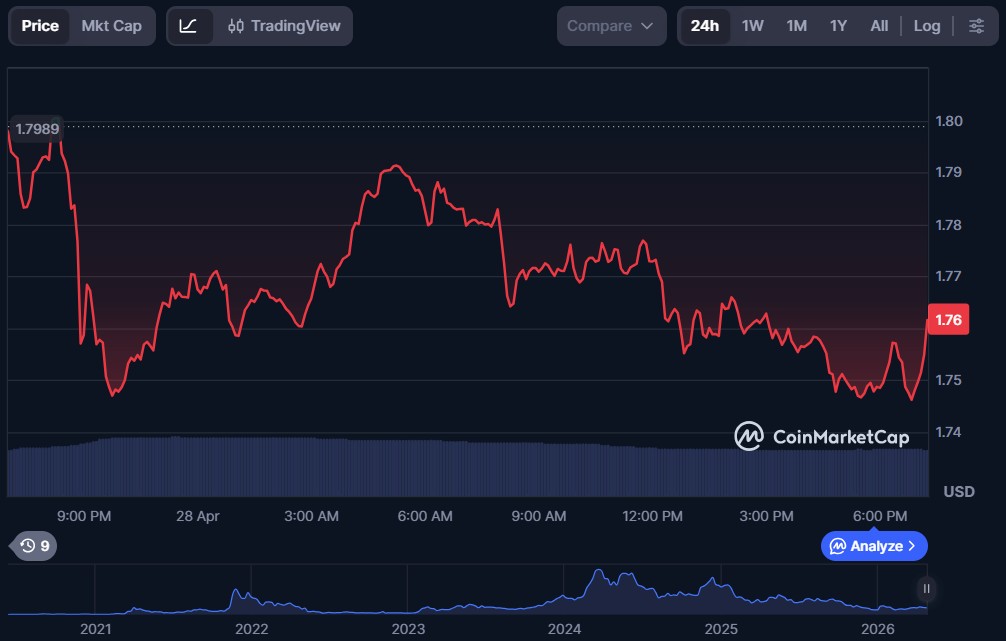Screen dimensions: 1006x641
Task: Toggle the Price view on
Action: 39,26
